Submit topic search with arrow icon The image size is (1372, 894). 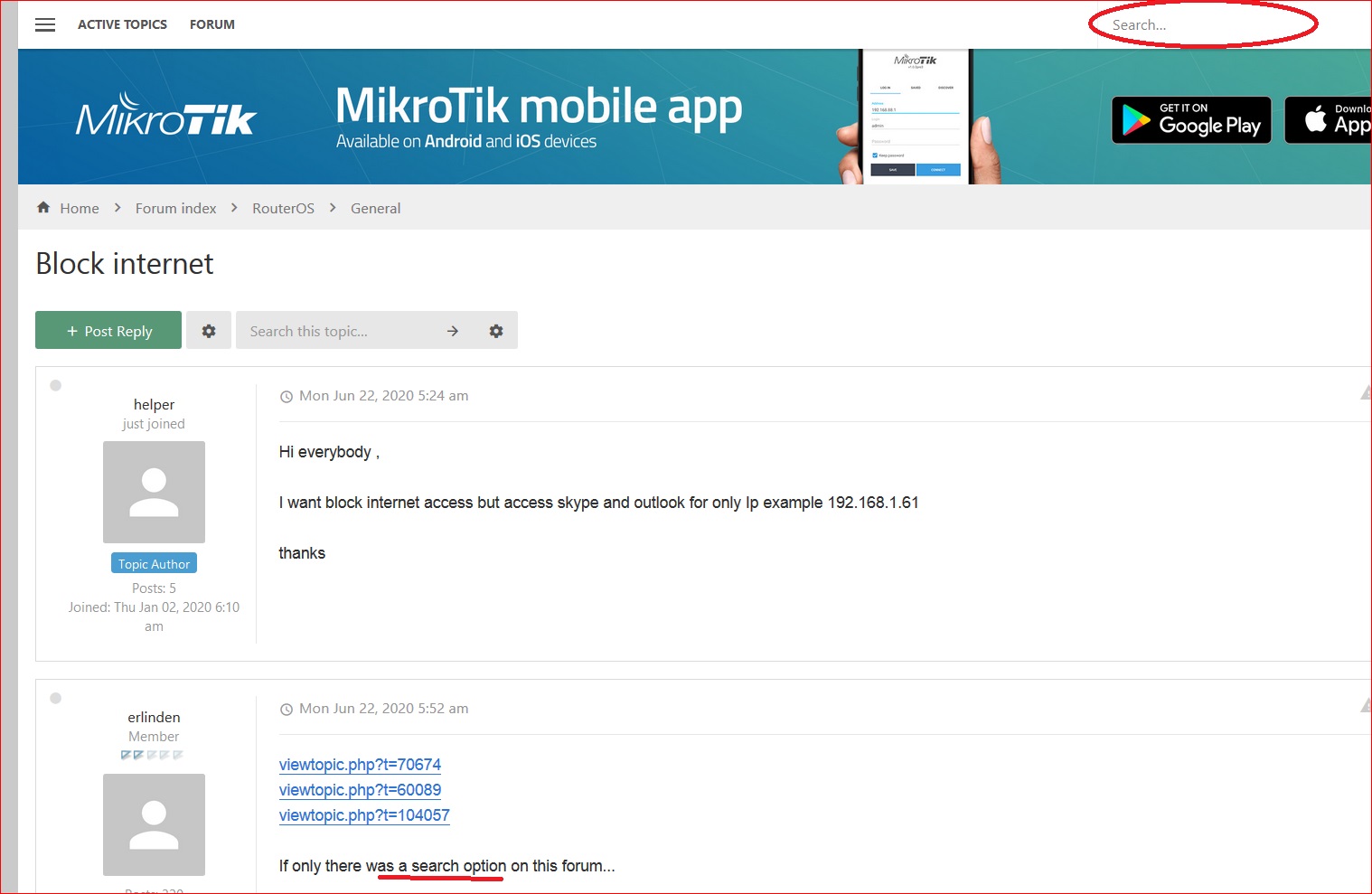coord(453,331)
